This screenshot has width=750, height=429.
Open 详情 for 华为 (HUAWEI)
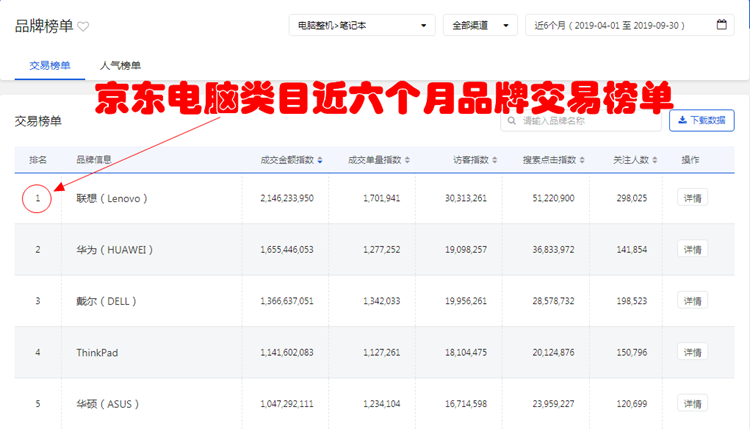coord(692,249)
